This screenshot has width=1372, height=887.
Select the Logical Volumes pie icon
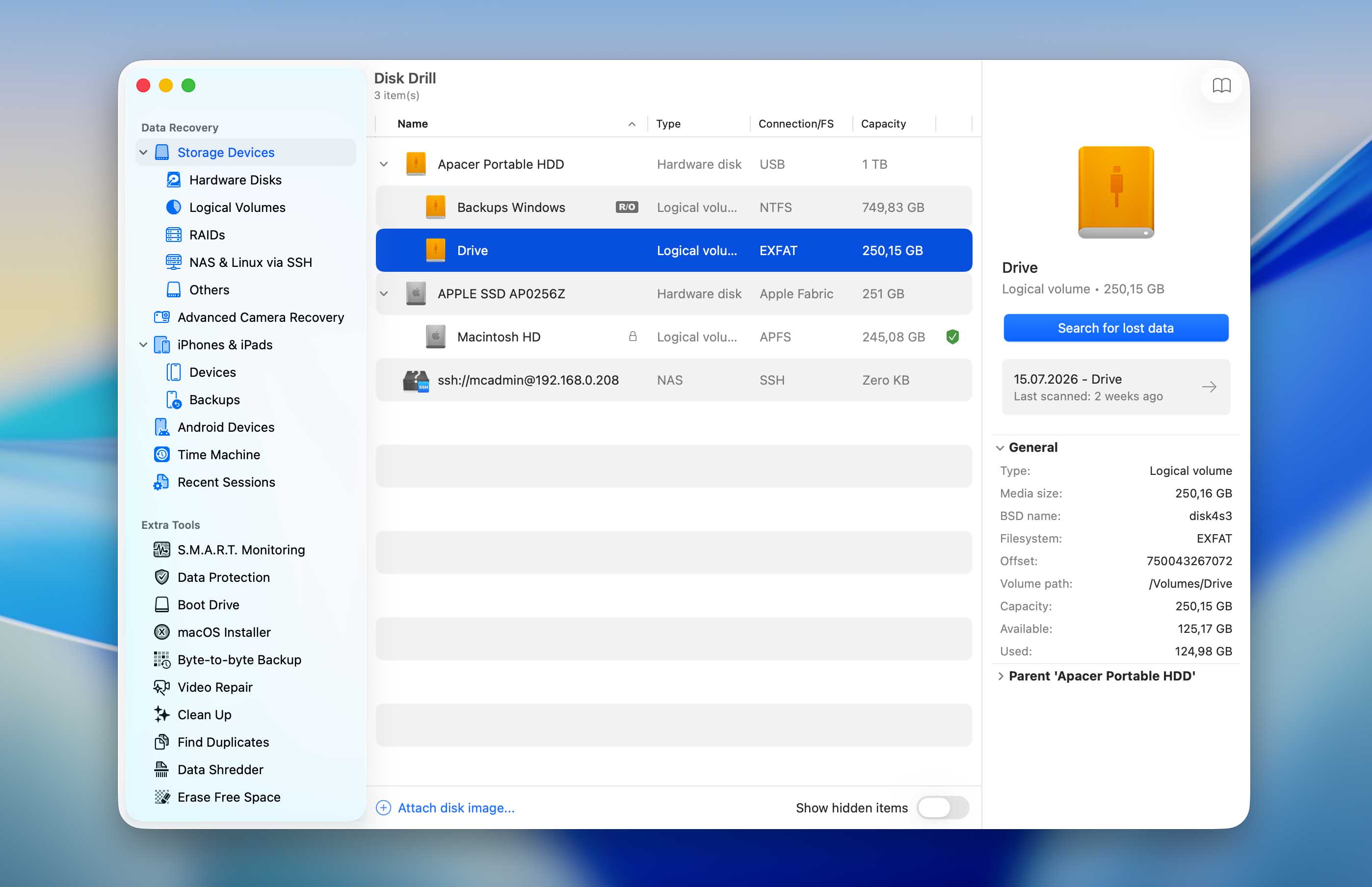click(173, 208)
